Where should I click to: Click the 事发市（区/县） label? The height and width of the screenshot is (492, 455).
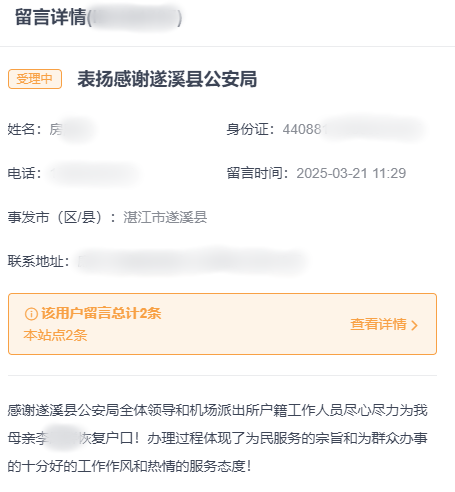62,217
